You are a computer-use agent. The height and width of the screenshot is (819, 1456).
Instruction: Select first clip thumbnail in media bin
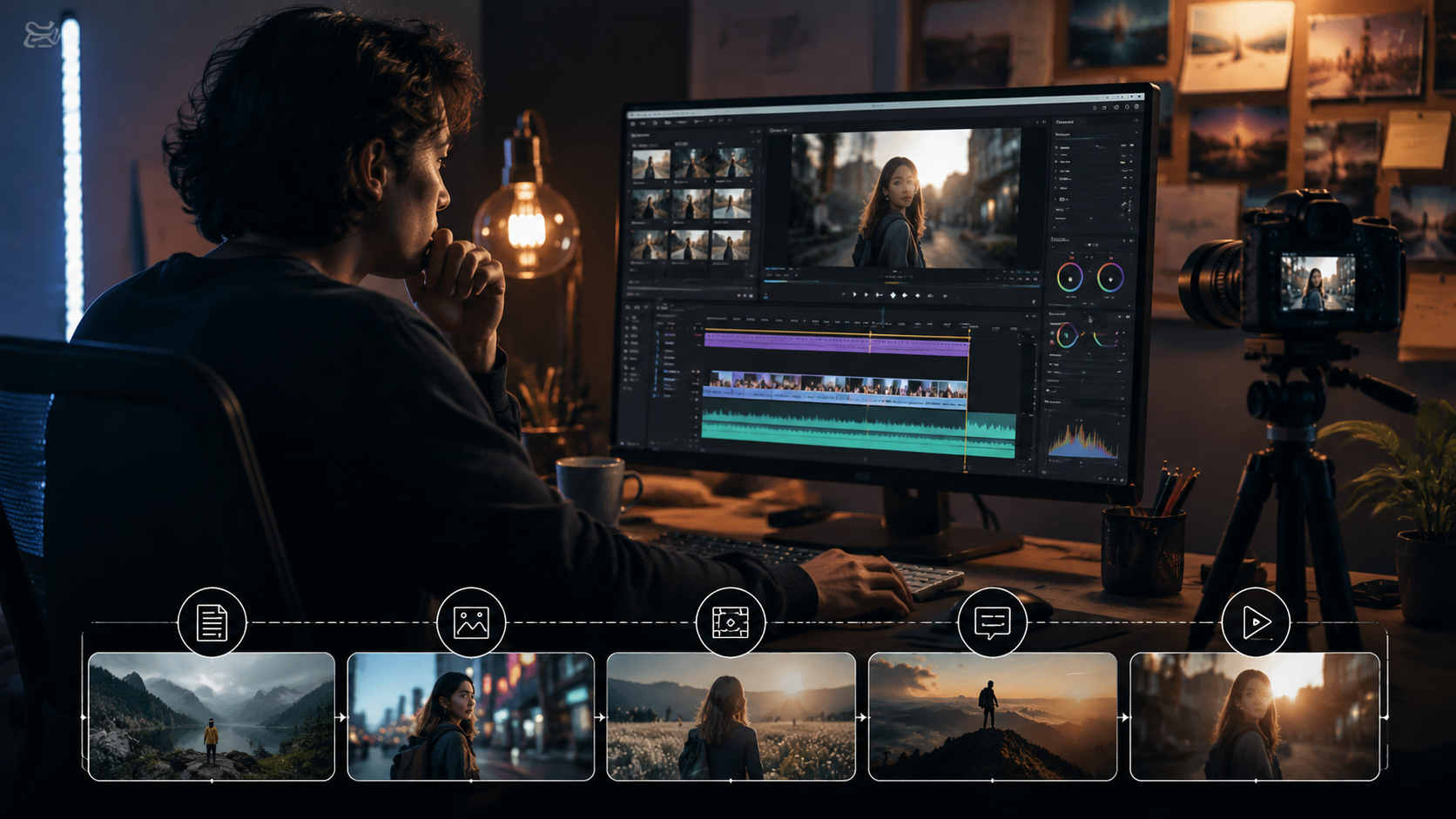650,165
